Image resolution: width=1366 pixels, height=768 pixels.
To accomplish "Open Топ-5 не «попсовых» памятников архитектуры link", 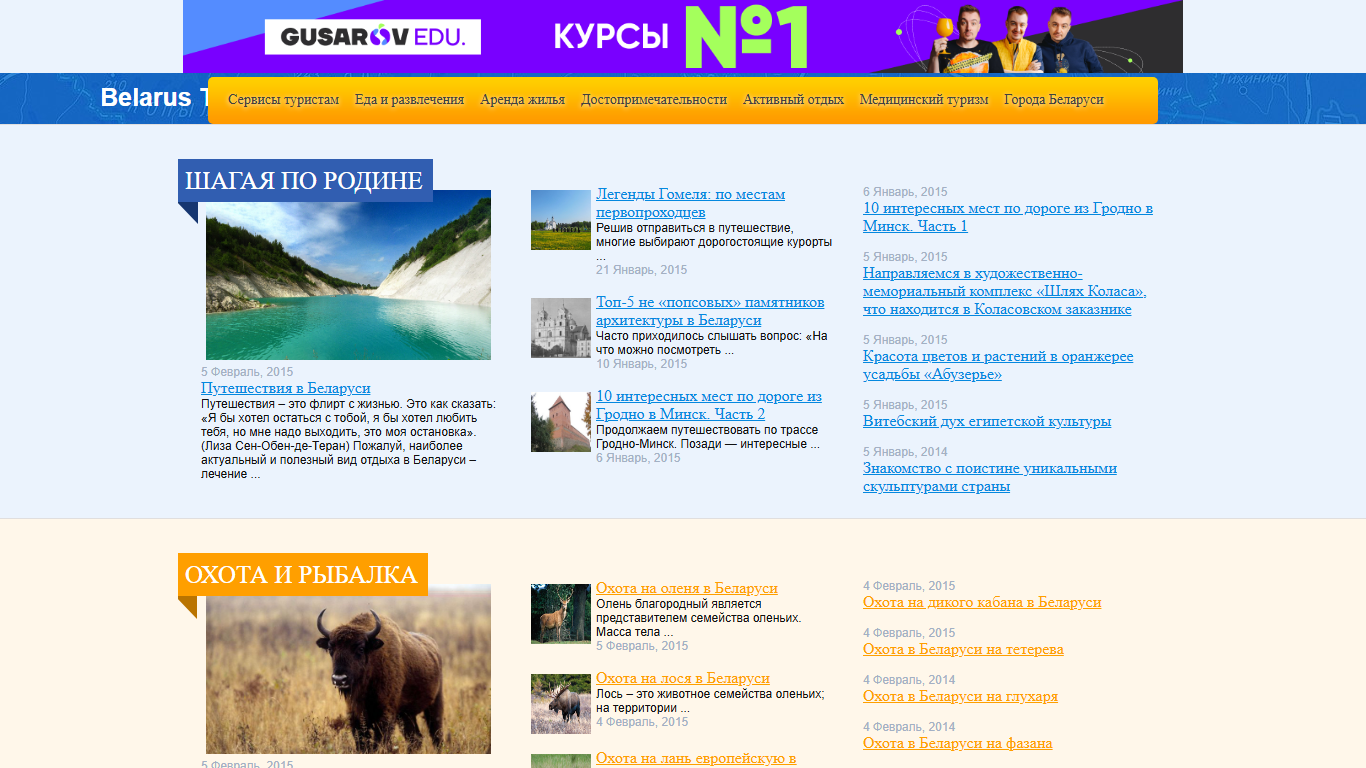I will [x=710, y=311].
